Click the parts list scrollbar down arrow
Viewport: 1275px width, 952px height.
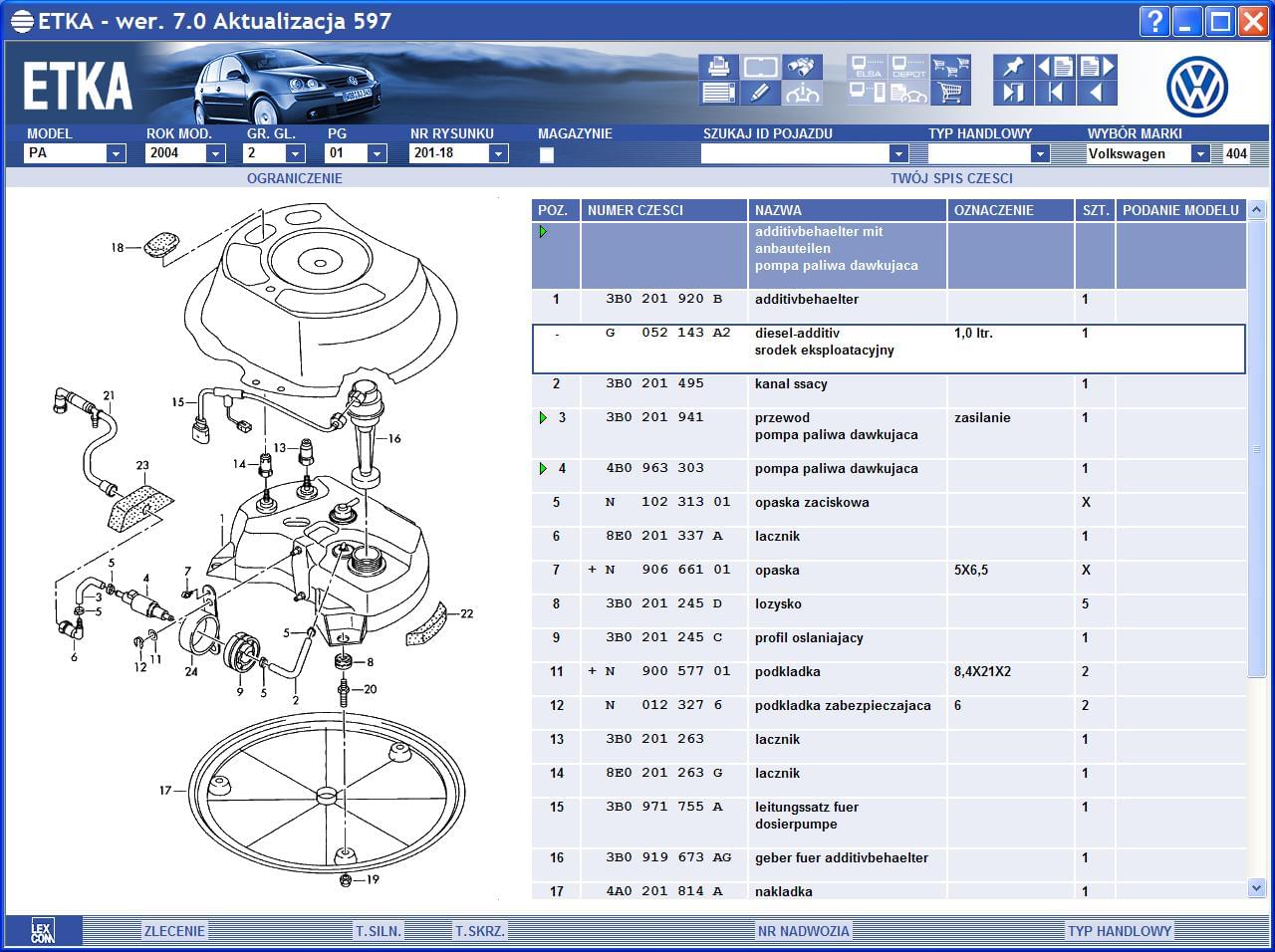click(x=1256, y=887)
